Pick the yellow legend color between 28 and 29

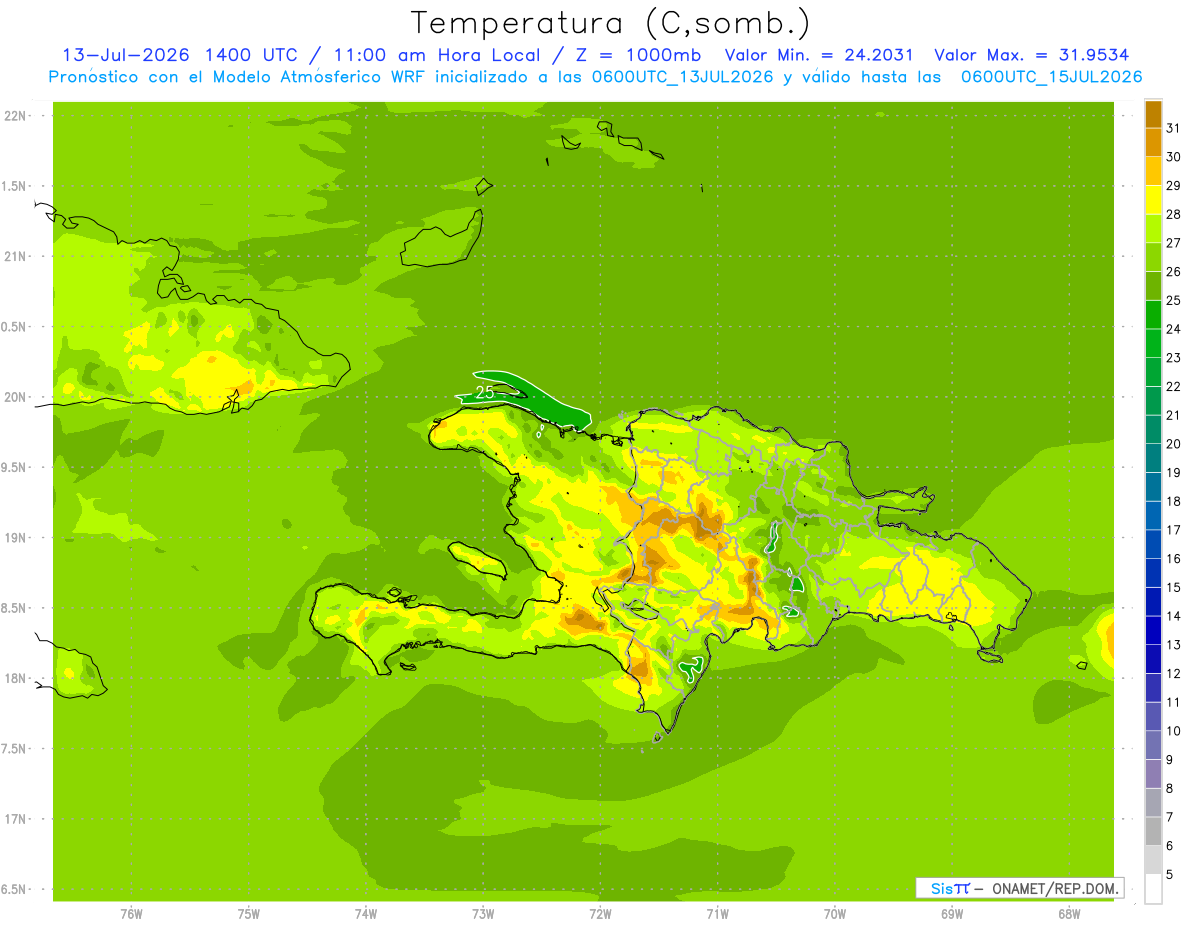1153,200
